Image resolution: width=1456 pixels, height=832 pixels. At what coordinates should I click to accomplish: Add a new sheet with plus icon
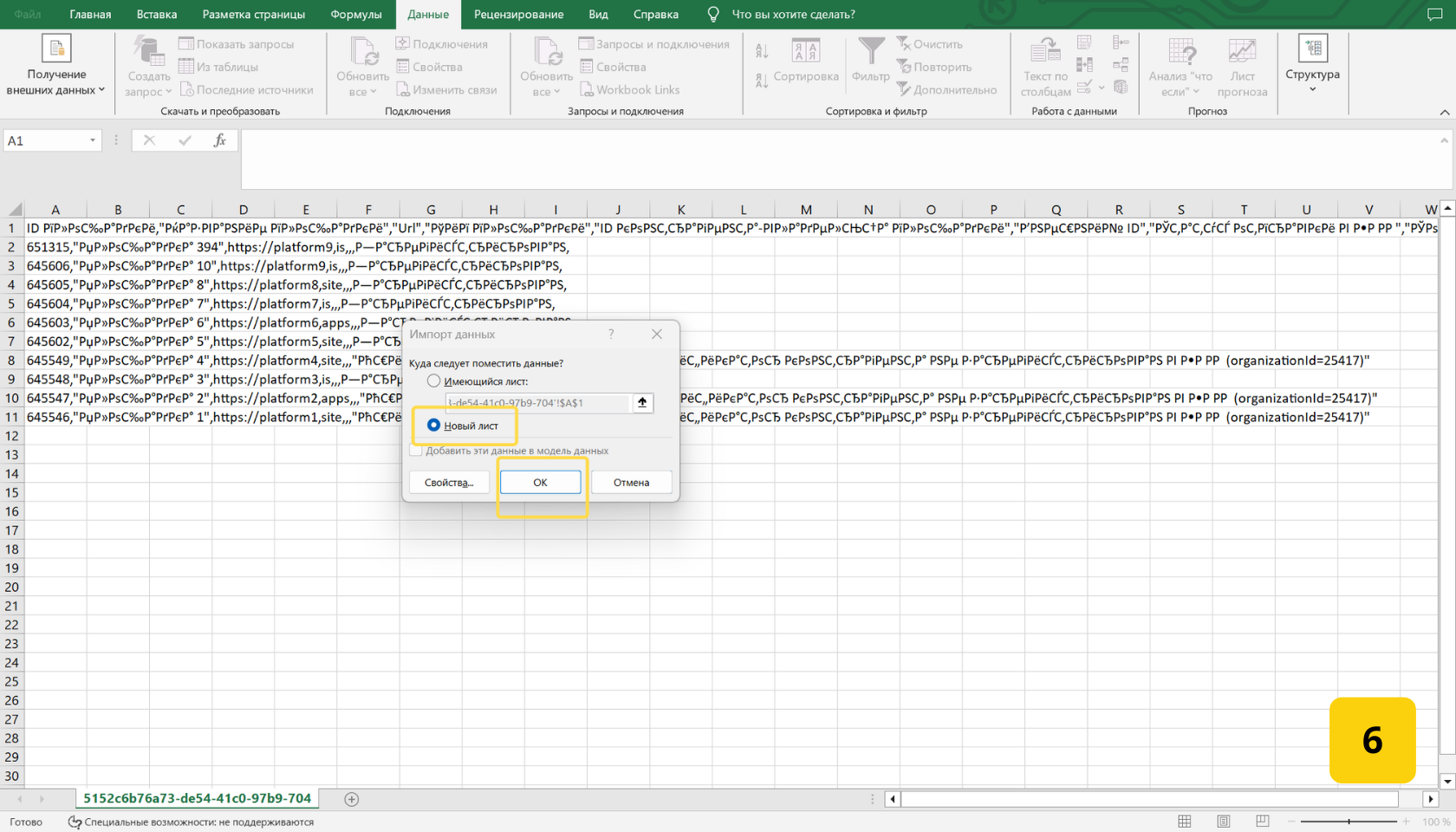(x=351, y=799)
